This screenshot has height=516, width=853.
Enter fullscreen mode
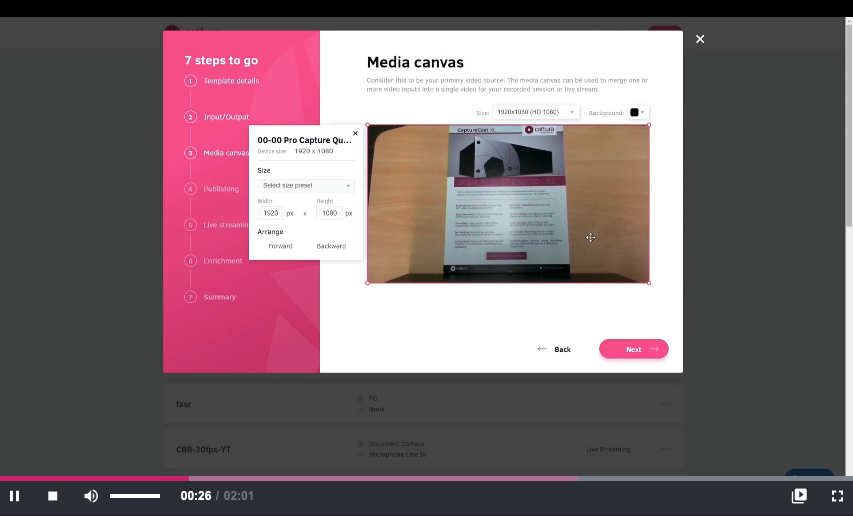(x=837, y=495)
